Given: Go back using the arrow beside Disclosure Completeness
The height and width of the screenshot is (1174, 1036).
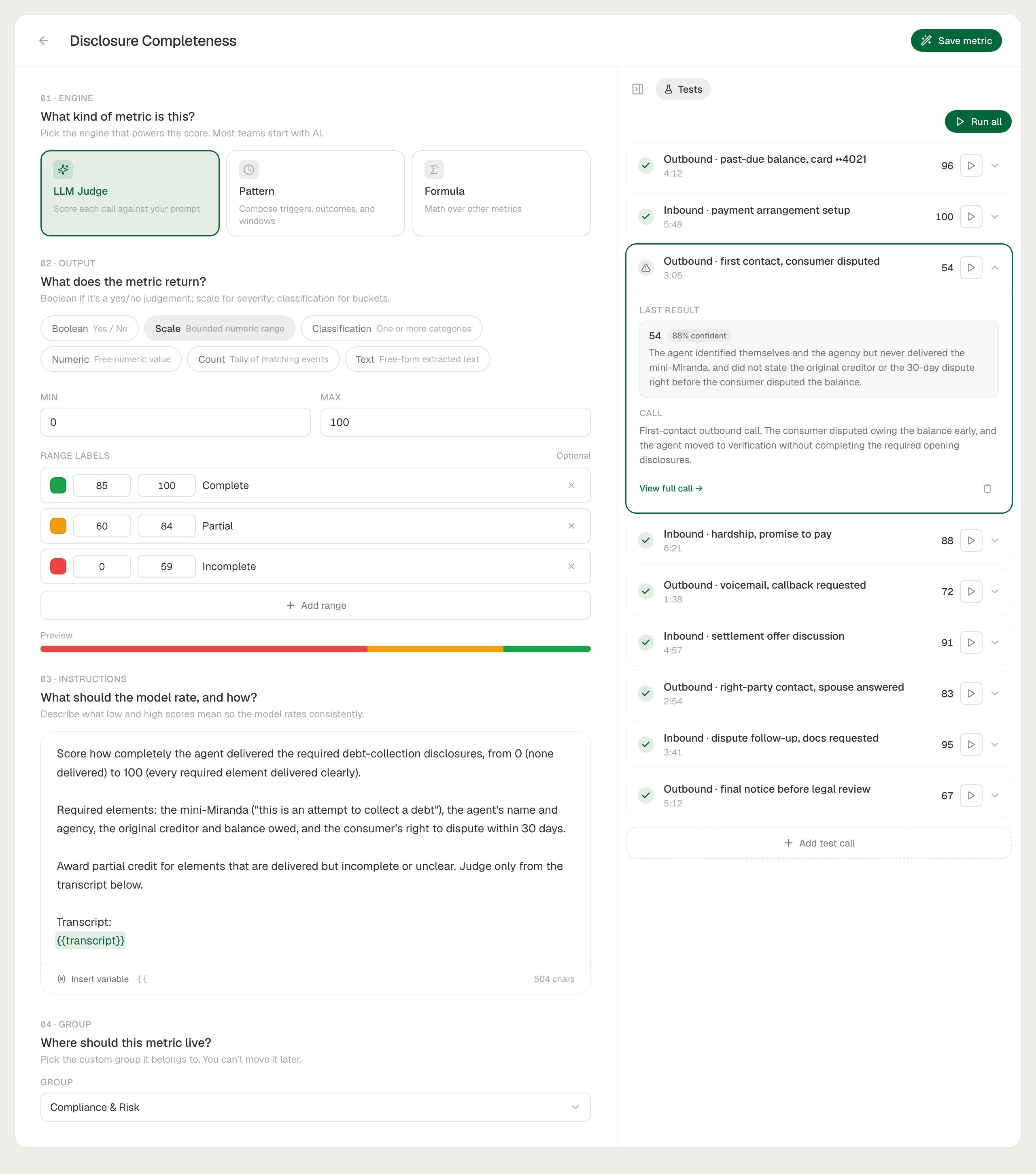Looking at the screenshot, I should coord(44,41).
